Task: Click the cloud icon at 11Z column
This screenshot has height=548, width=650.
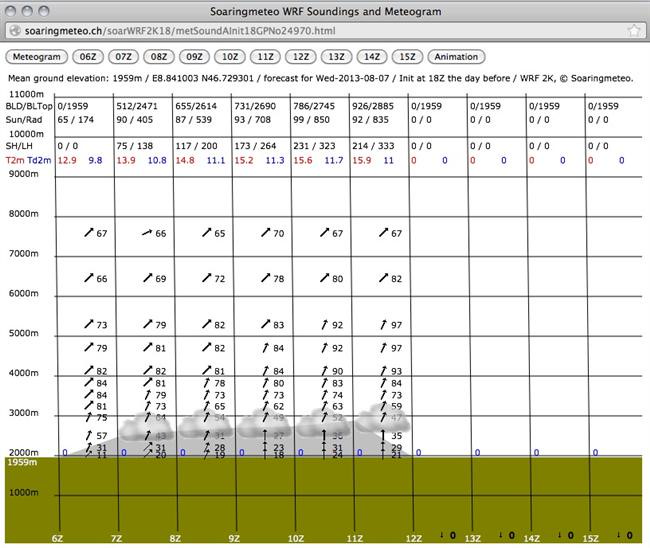Action: click(381, 419)
